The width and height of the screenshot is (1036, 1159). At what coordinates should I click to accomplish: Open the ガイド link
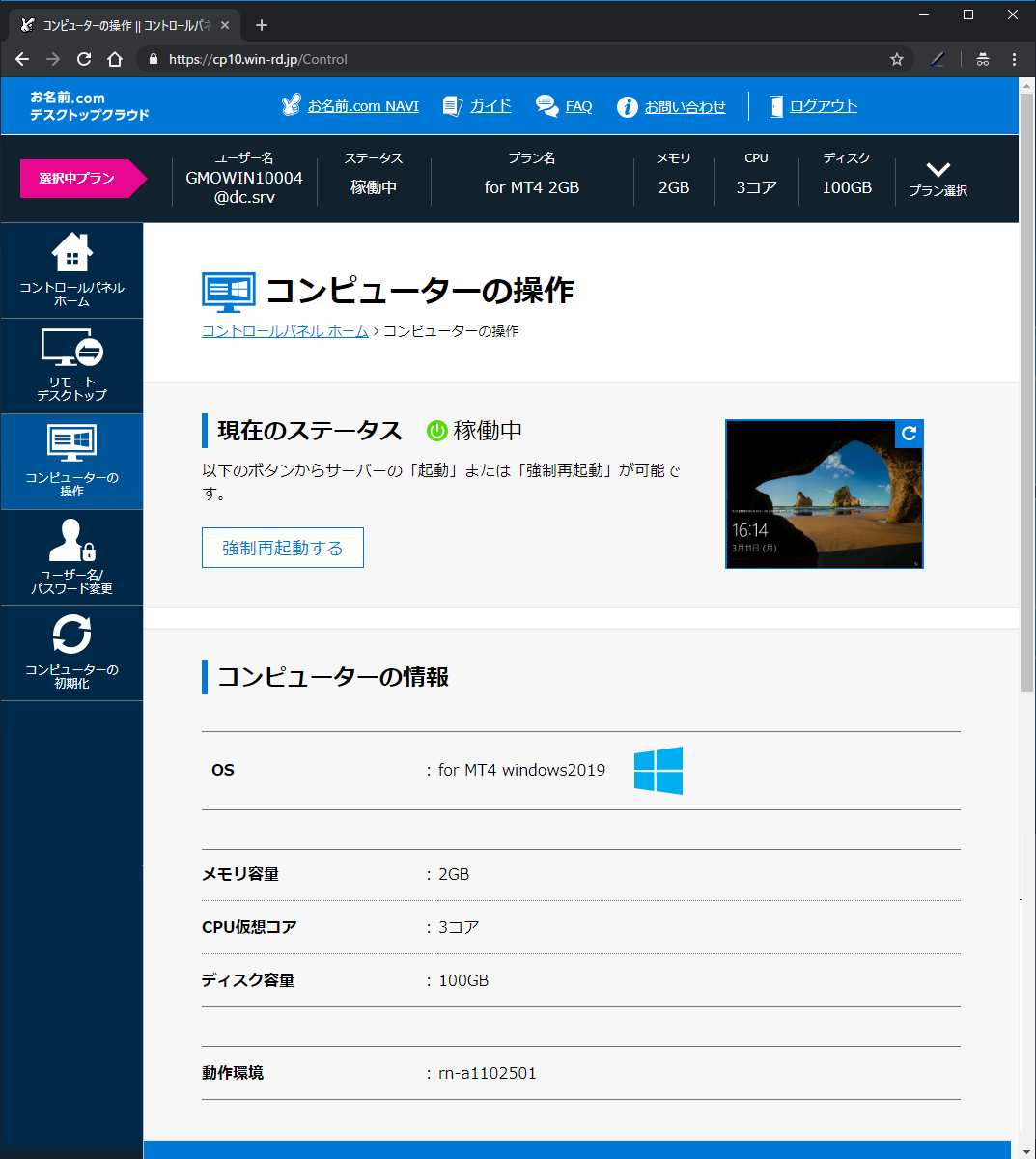tap(490, 106)
